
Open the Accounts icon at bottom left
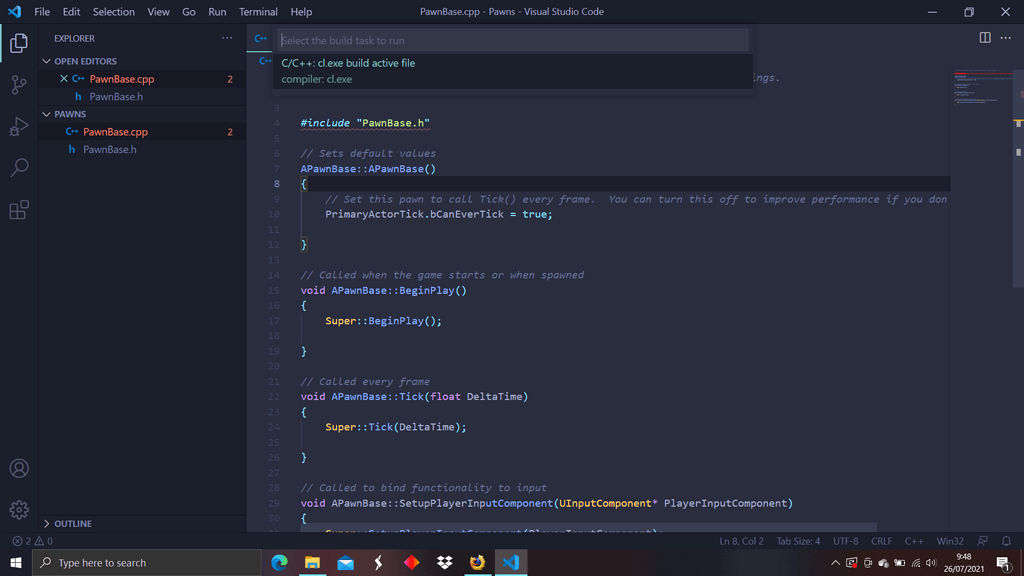click(18, 467)
